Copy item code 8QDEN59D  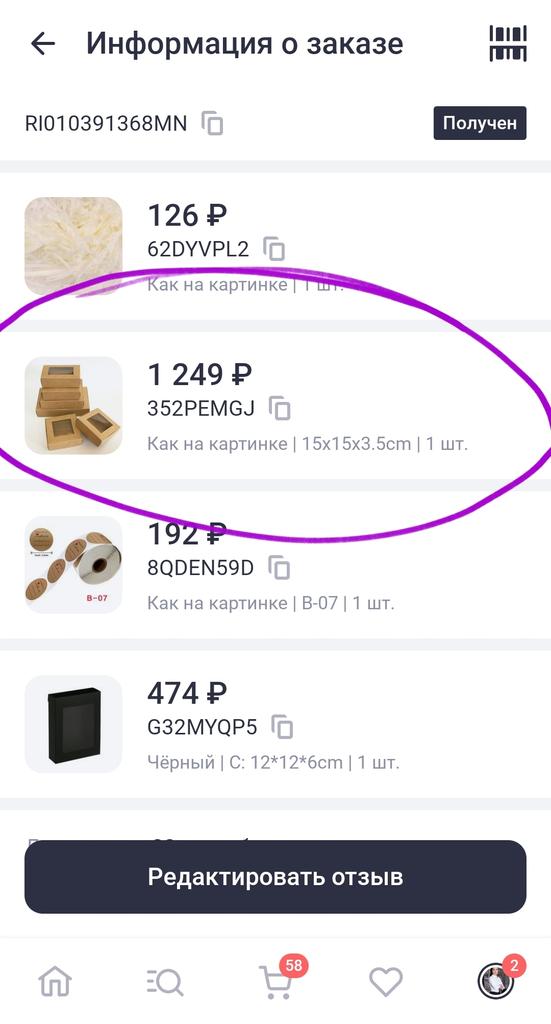[x=279, y=568]
